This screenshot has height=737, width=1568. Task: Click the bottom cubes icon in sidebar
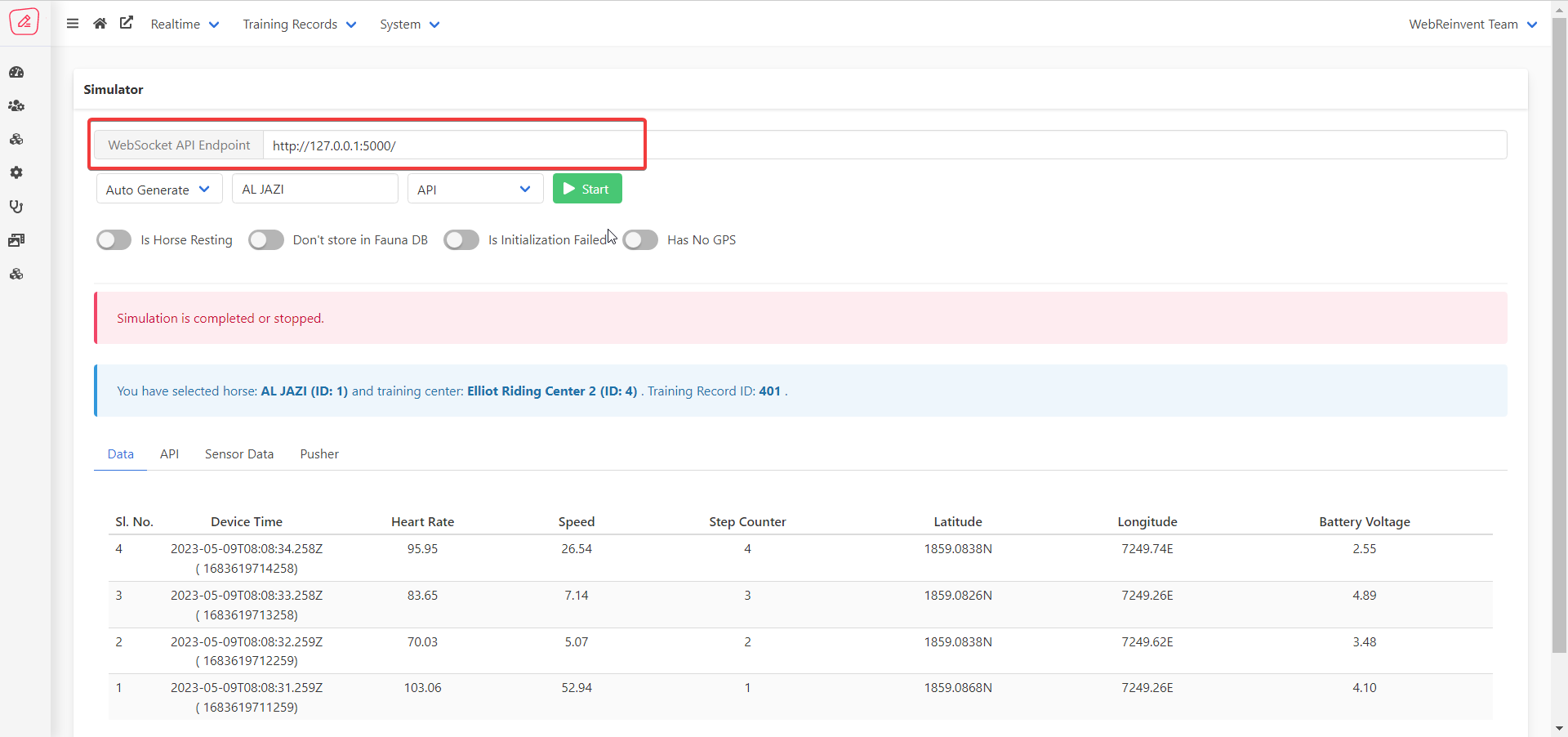16,274
